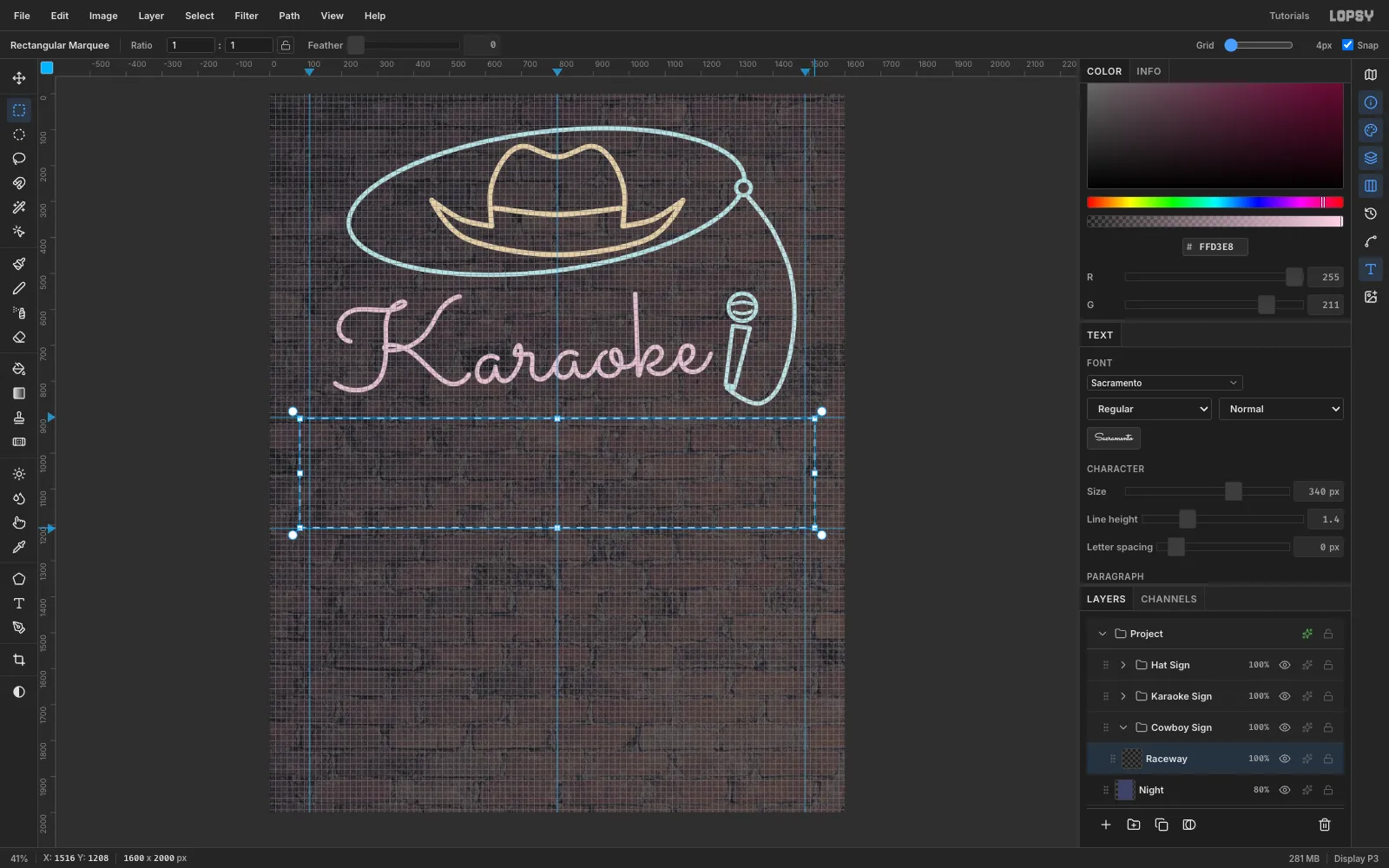
Task: Delete layer with trash icon
Action: point(1325,825)
